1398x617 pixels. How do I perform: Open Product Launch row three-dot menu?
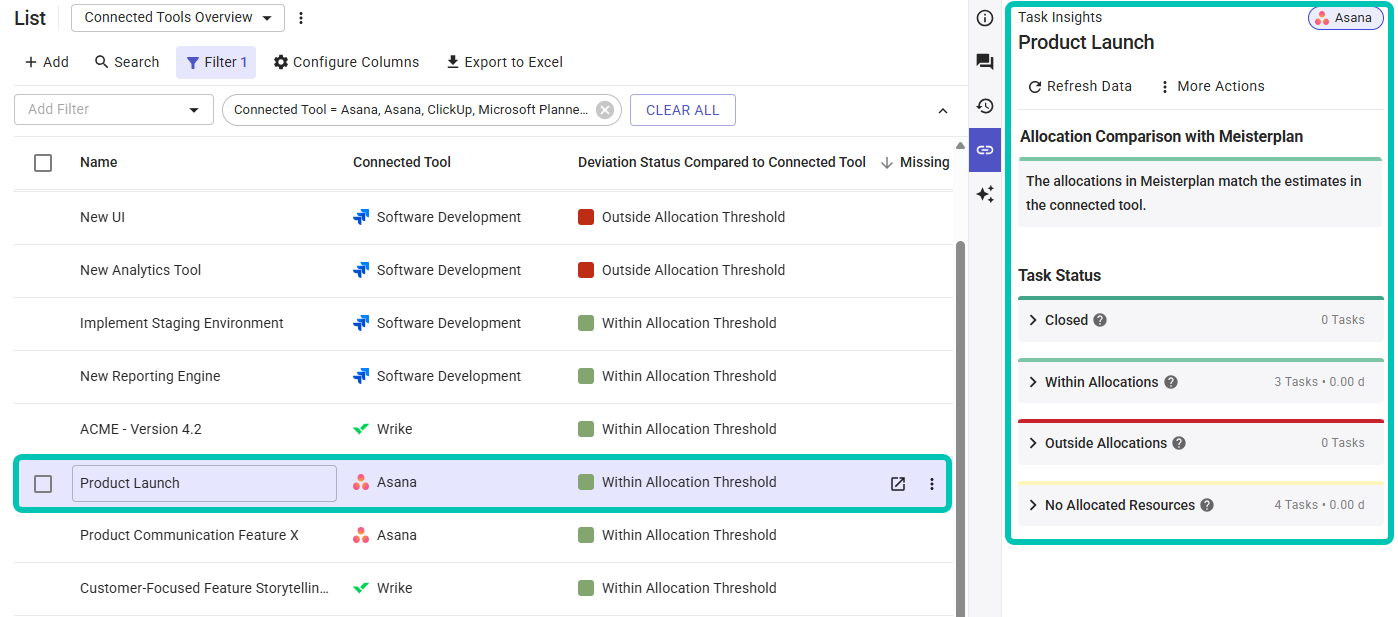(x=932, y=484)
